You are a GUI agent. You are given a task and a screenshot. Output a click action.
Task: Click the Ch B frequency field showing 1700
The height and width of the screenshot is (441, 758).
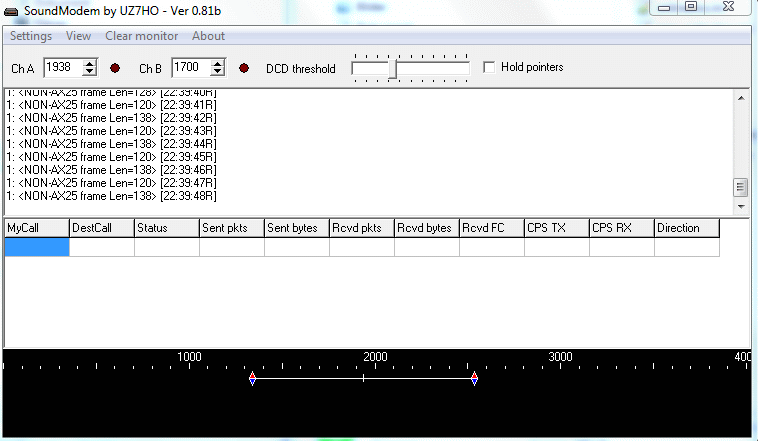pos(191,67)
